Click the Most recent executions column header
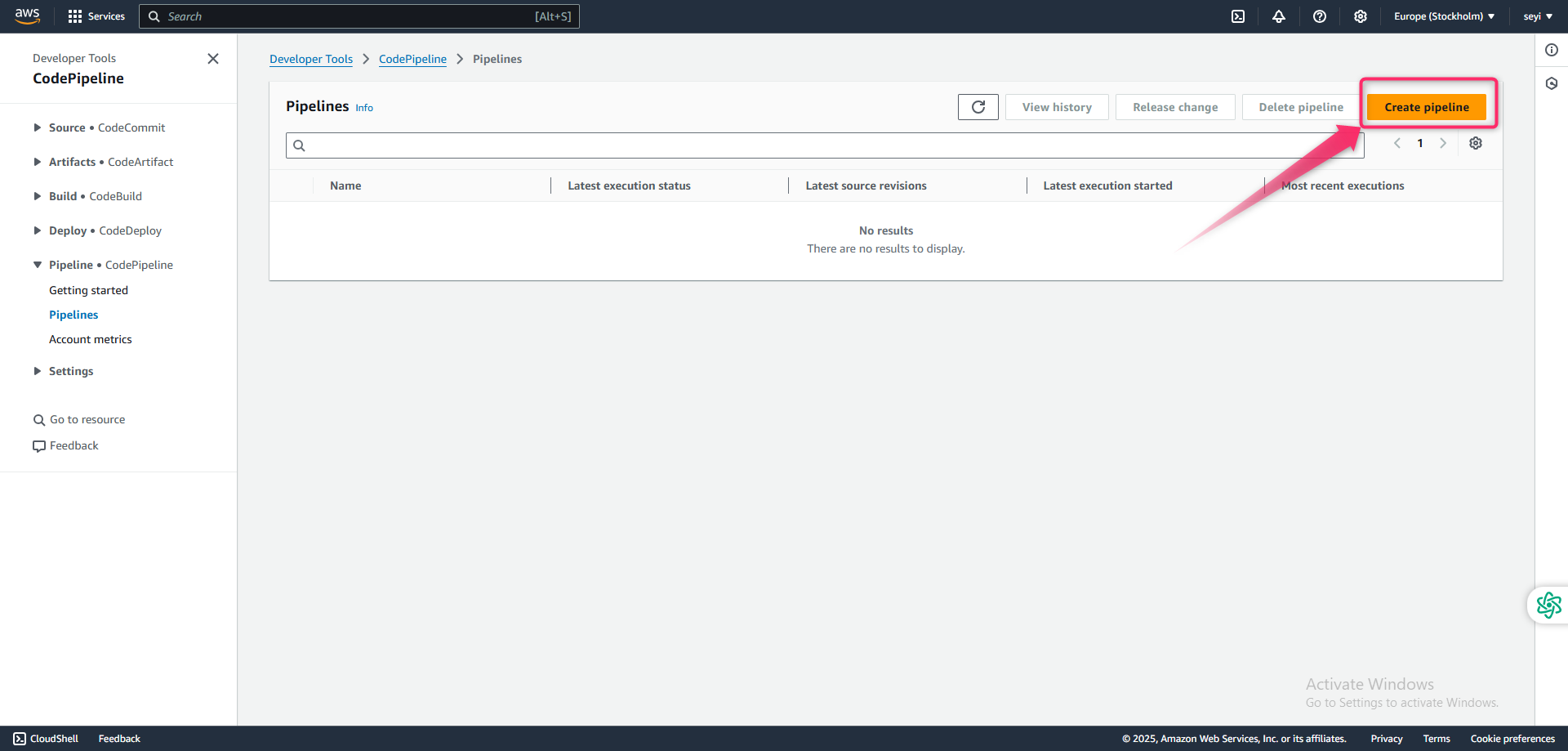This screenshot has height=751, width=1568. click(1343, 186)
